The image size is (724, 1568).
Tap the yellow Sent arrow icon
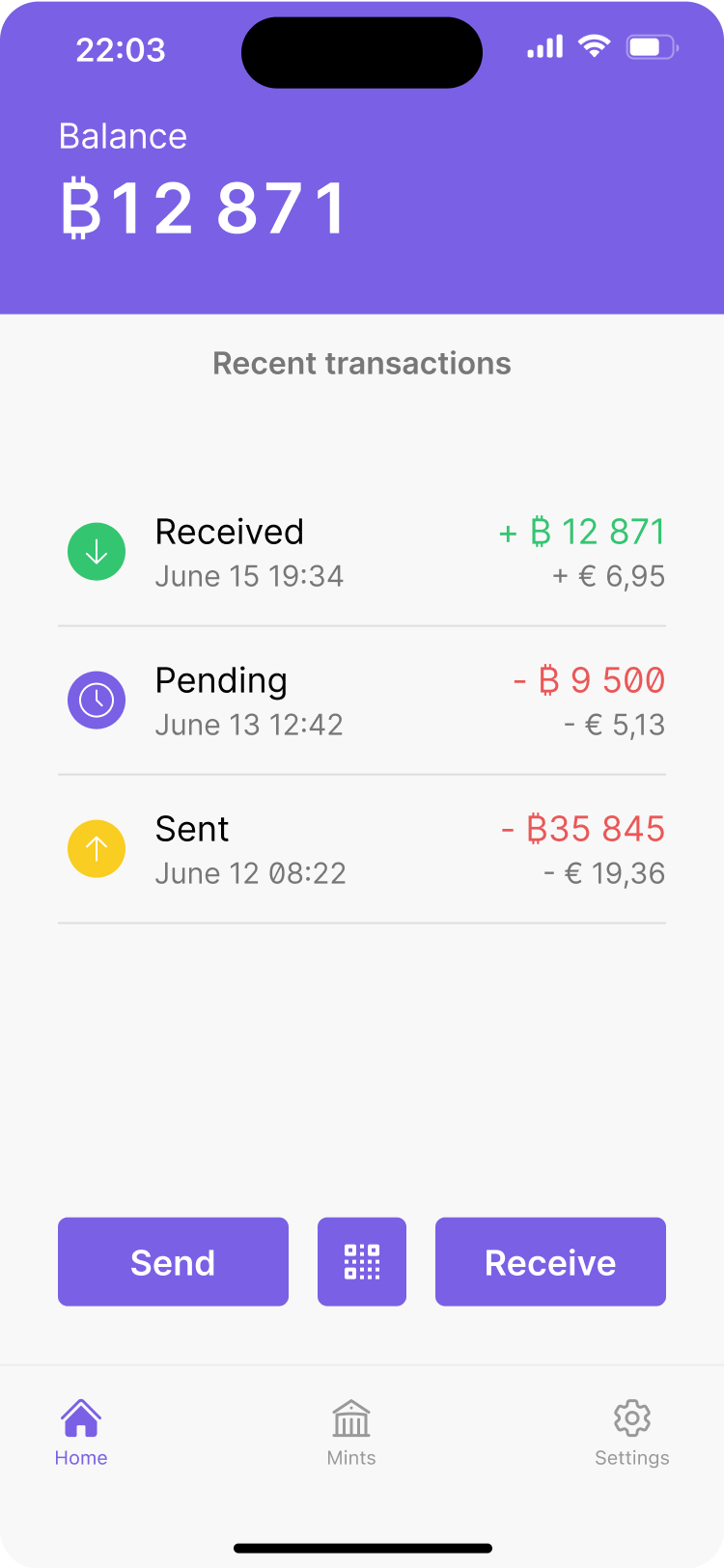pos(97,849)
